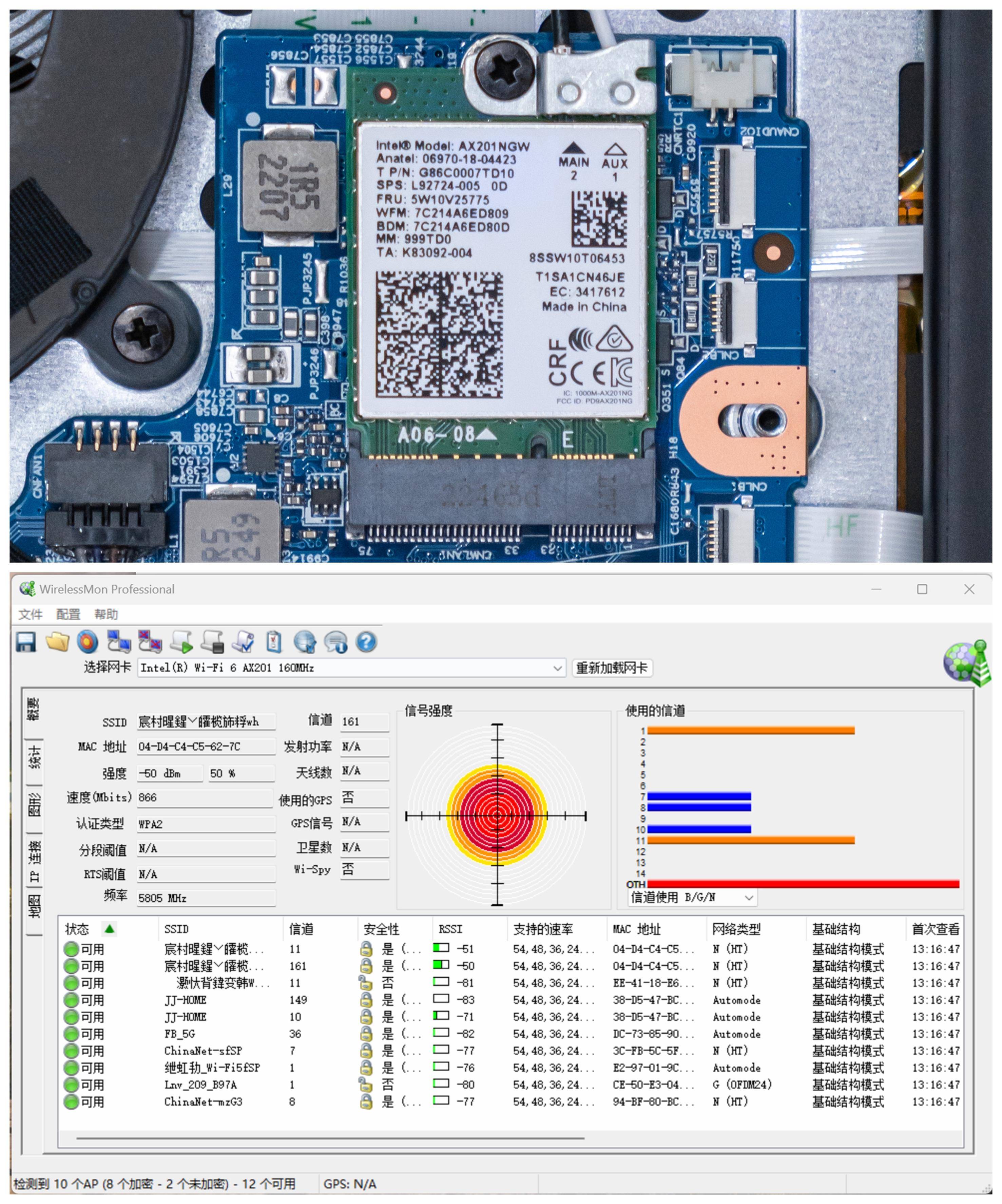Switch to the 统计 vertical tab

coord(34,758)
